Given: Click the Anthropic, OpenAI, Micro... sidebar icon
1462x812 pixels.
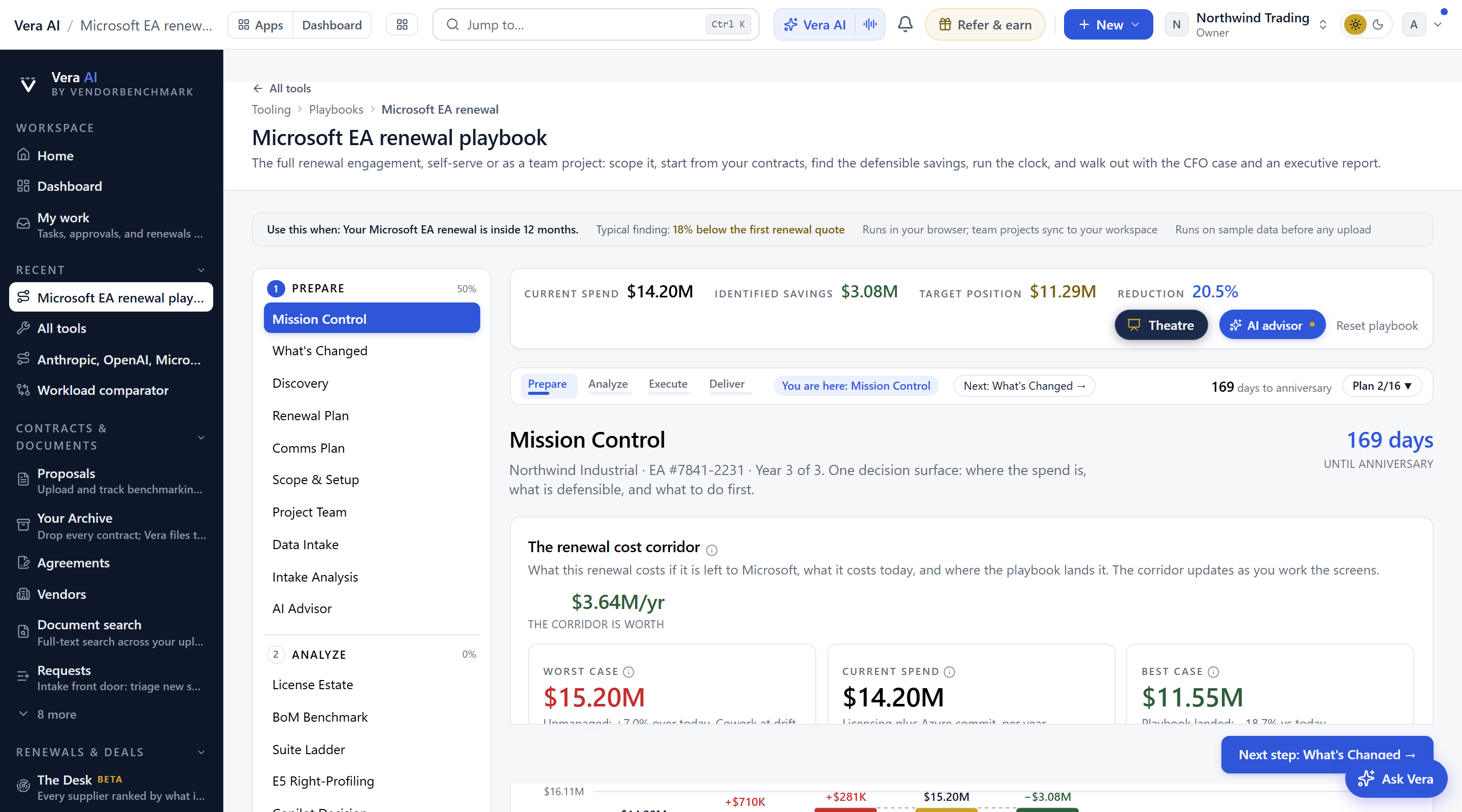Looking at the screenshot, I should click(x=23, y=359).
